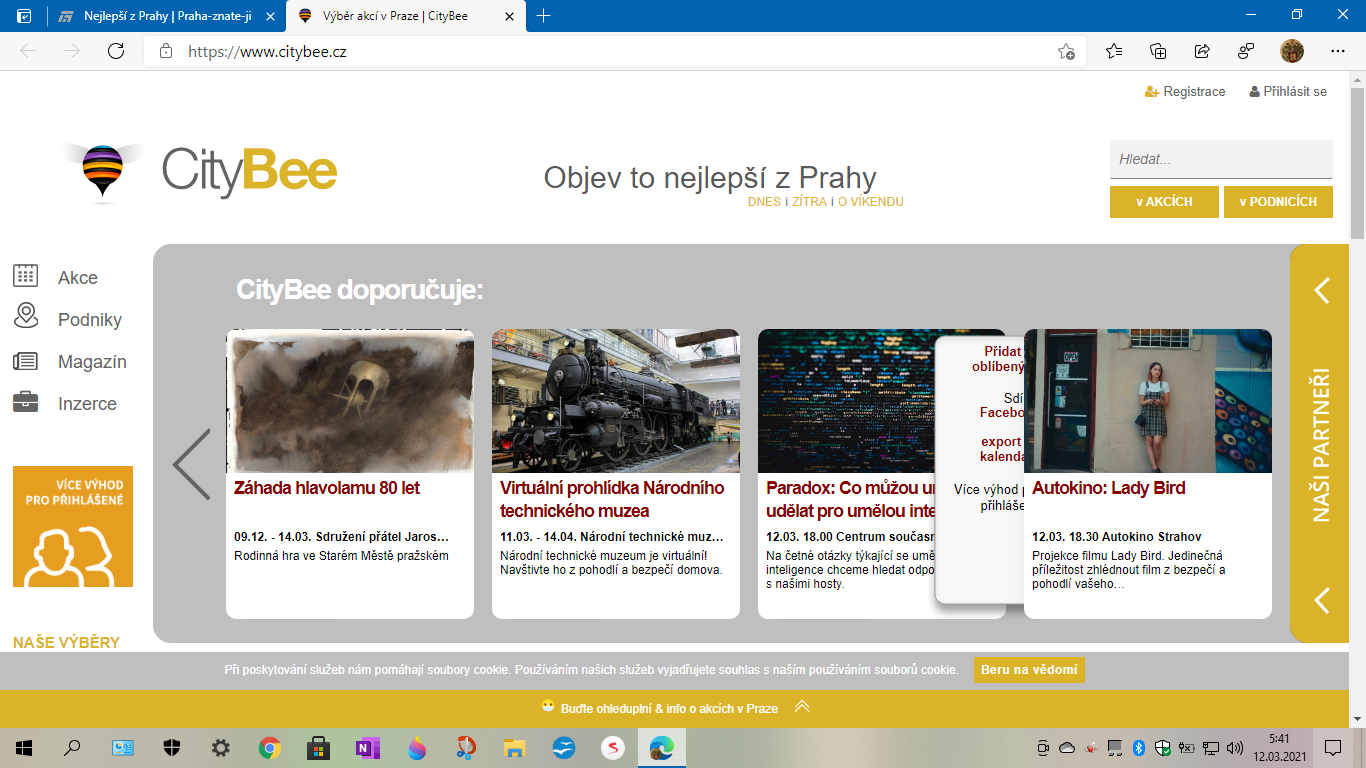Open Microsoft Store from taskbar
The height and width of the screenshot is (768, 1366).
coord(318,747)
